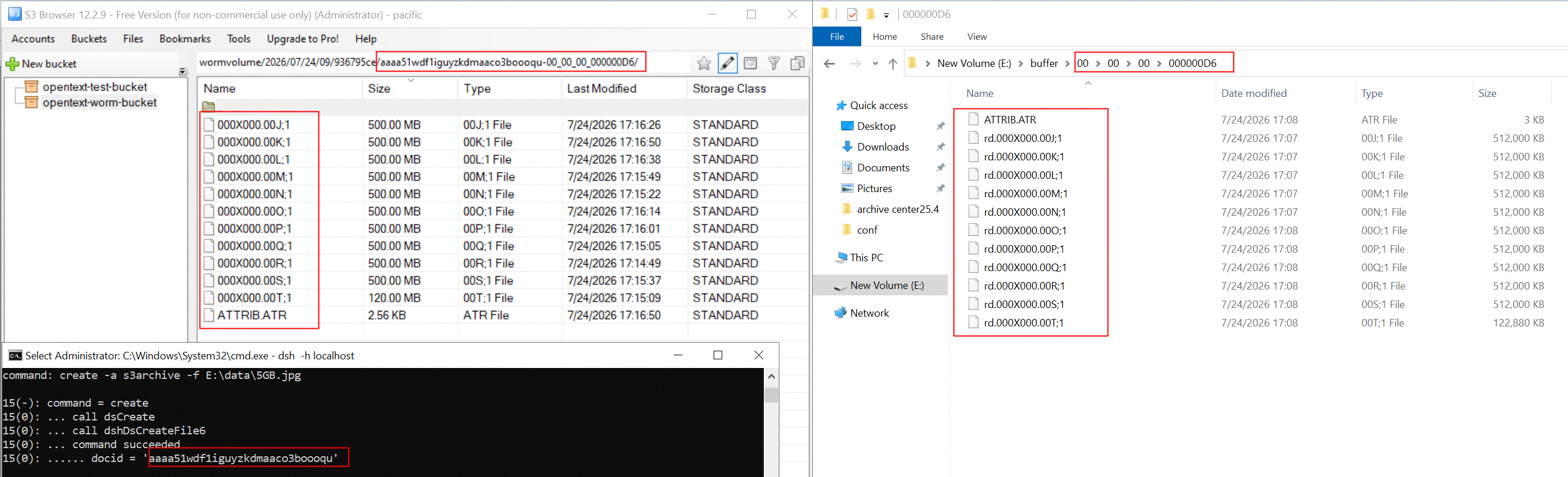
Task: Click the parent folder icon in S3 file list
Action: (x=209, y=107)
